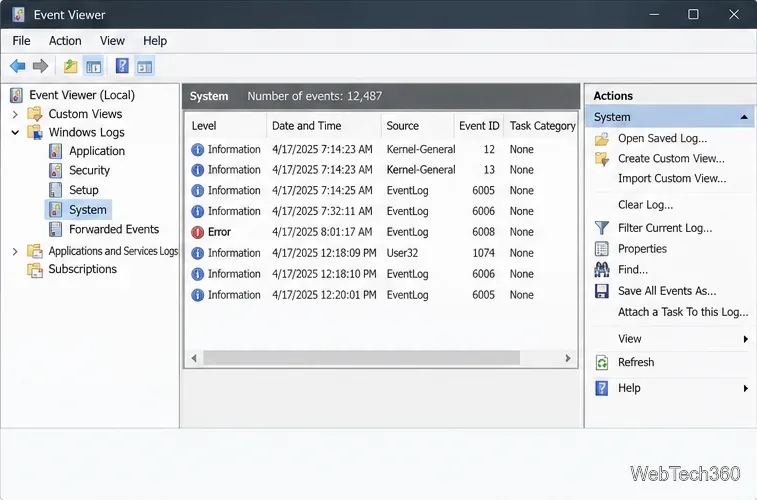
Task: Click the info icon on Event ID 12 row
Action: (197, 150)
